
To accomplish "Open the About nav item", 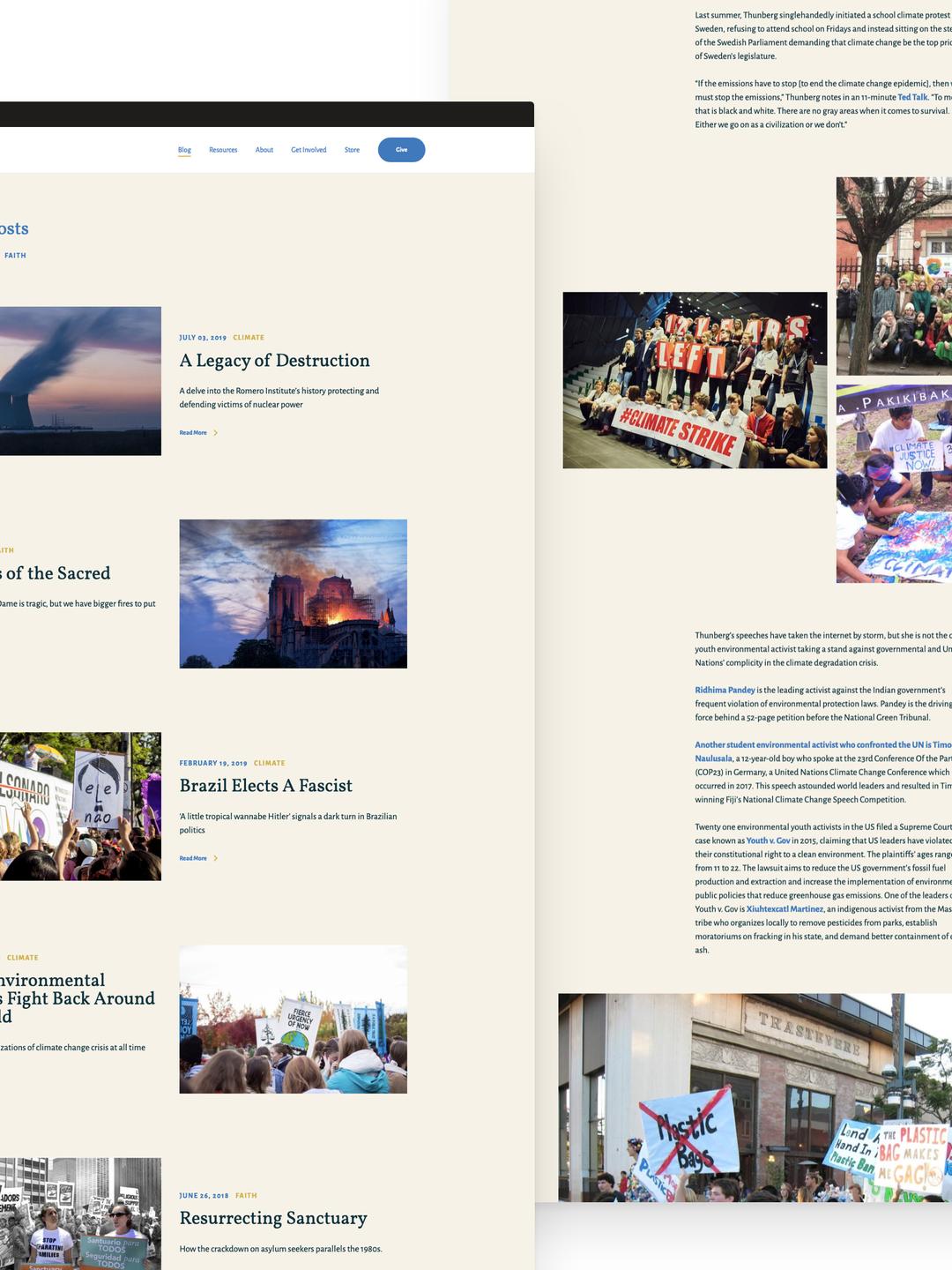I will [264, 150].
